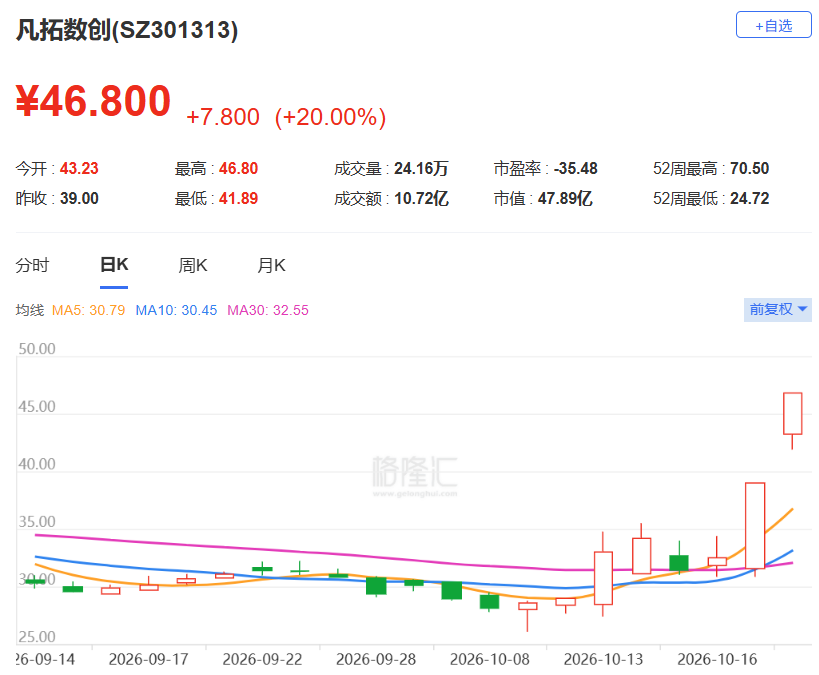
Task: Open the 月K monthly chart tab
Action: coord(271,265)
